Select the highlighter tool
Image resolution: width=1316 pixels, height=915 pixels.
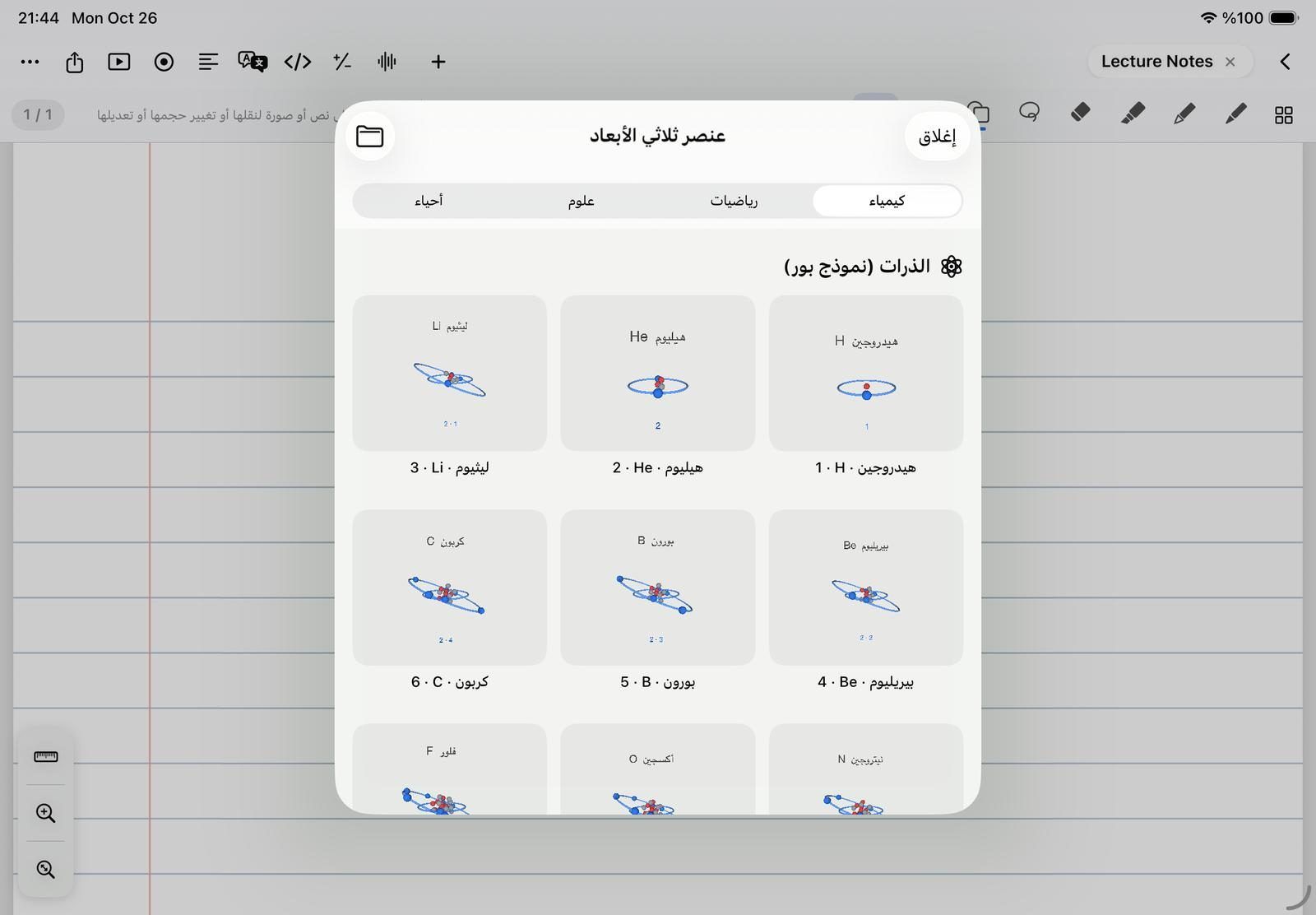tap(1133, 114)
